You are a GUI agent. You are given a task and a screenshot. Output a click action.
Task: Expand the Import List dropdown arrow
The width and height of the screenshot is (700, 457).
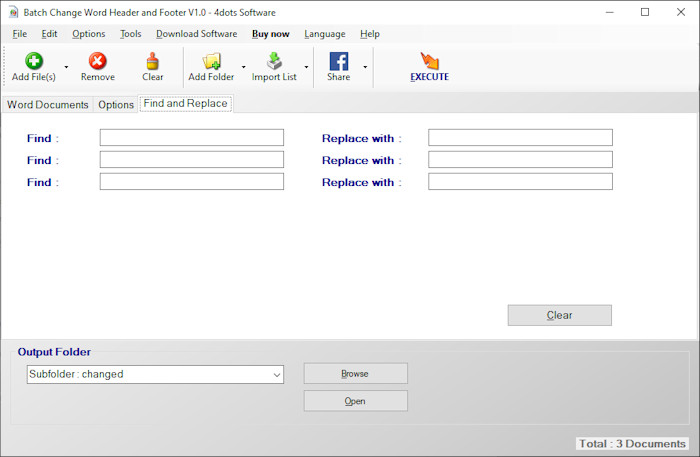[306, 67]
